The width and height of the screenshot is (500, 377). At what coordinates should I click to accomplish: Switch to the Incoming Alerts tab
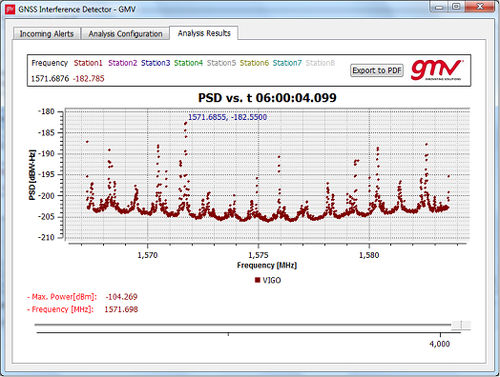pyautogui.click(x=47, y=34)
